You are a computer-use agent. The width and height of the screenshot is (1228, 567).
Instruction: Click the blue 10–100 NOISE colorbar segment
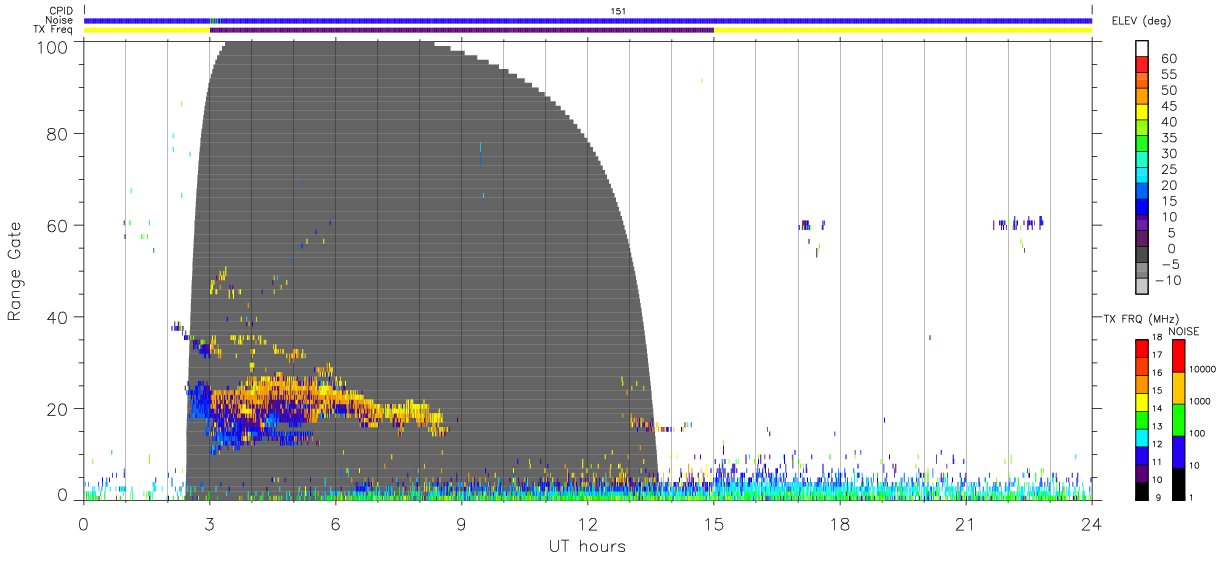(1180, 450)
